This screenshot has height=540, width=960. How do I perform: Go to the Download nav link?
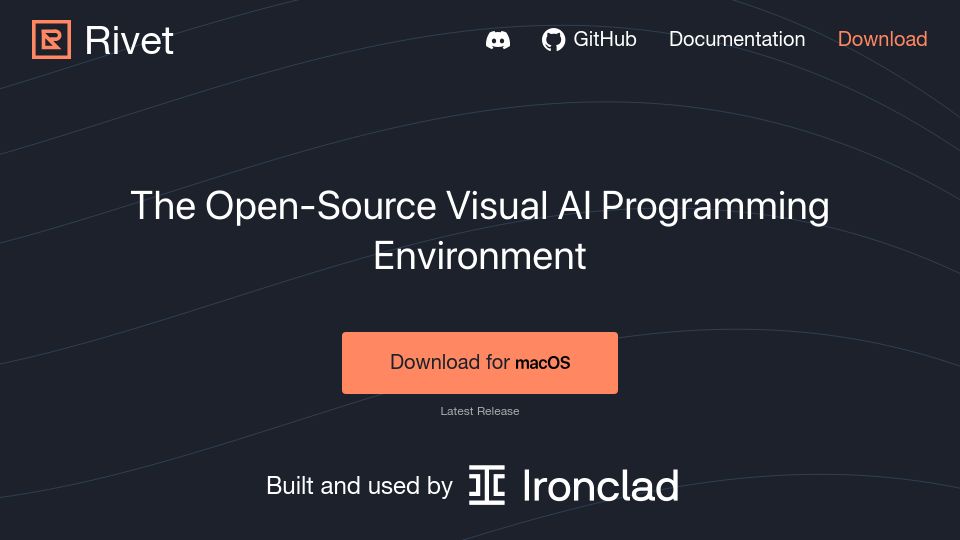tap(882, 39)
